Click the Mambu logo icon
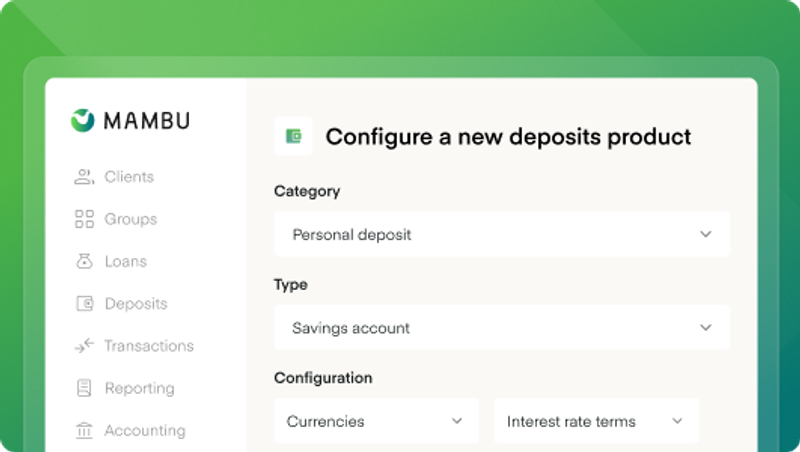Viewport: 800px width, 452px height. 83,121
